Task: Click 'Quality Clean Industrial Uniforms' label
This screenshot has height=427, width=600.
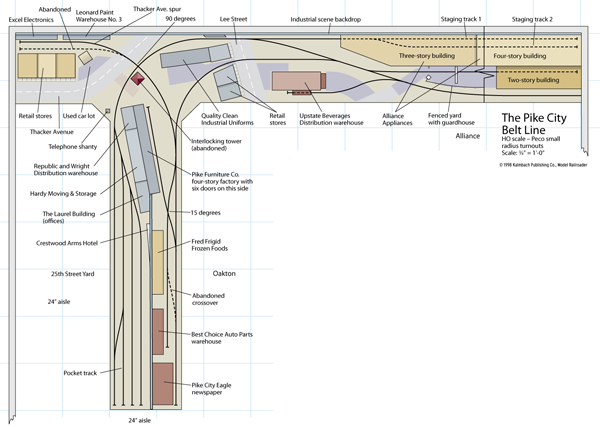Action: click(227, 119)
